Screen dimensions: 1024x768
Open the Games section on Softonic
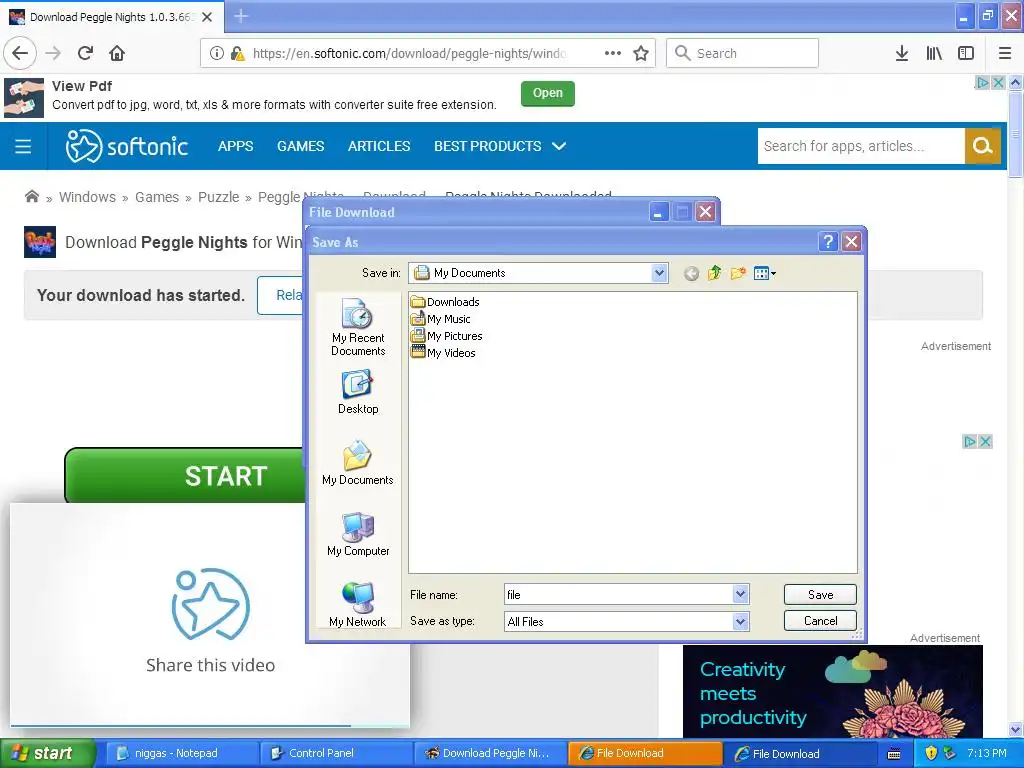click(x=300, y=146)
